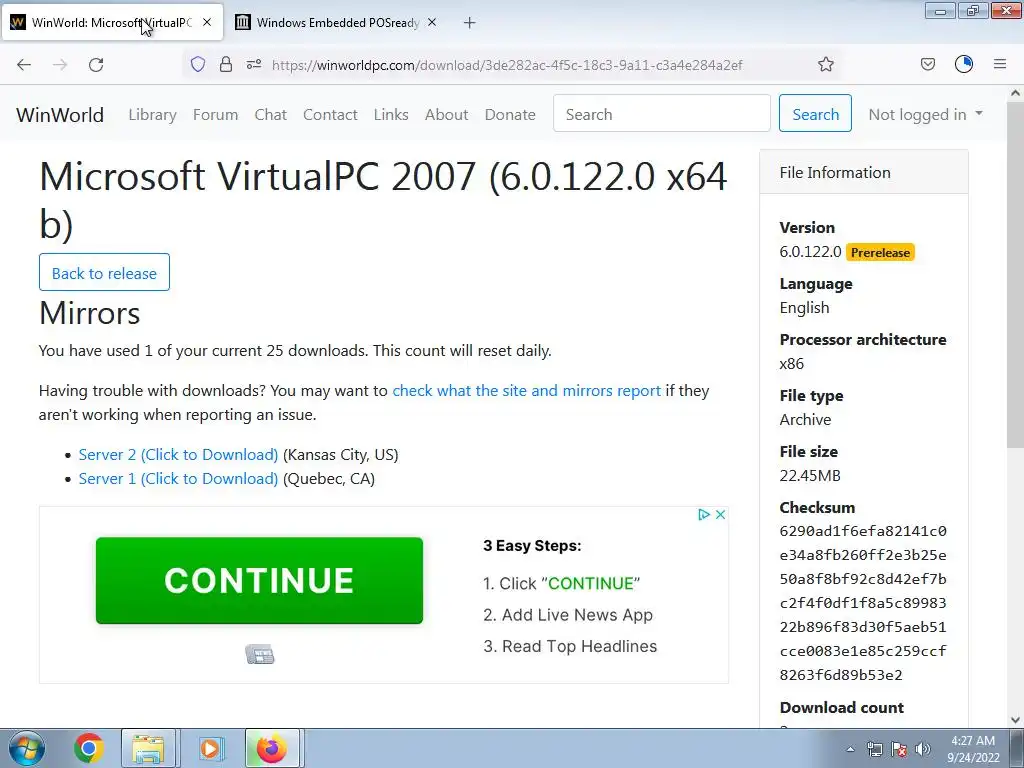Click the green CONTINUE ad button

(259, 581)
